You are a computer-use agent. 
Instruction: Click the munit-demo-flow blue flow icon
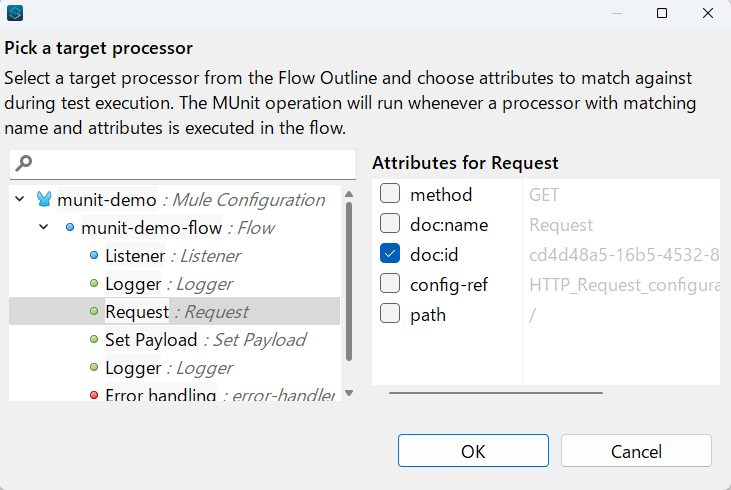point(69,228)
